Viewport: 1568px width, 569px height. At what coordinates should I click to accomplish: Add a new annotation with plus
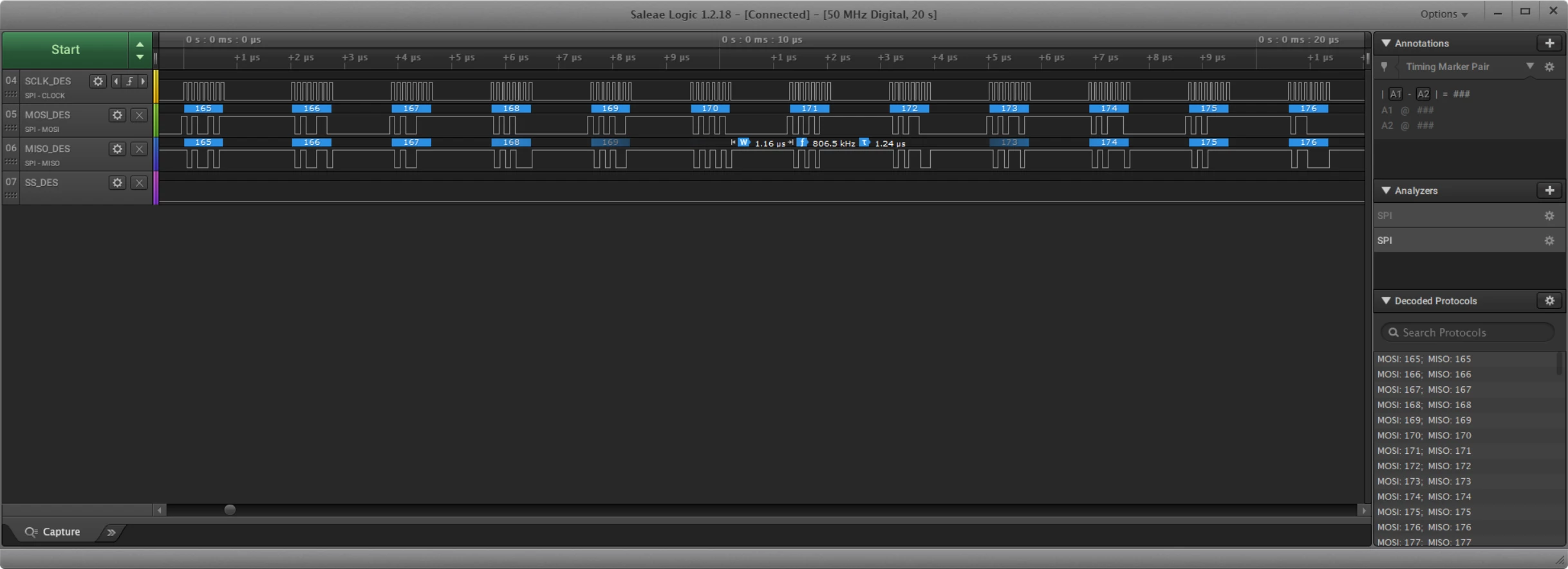coord(1549,43)
